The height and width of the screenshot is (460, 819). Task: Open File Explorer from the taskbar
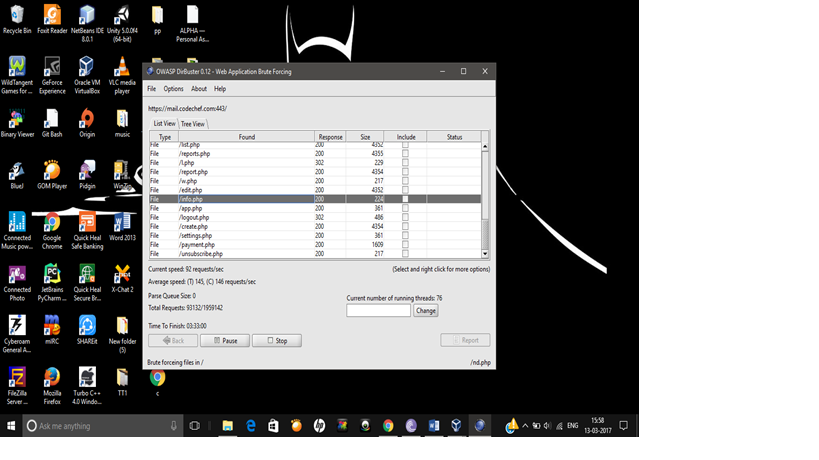point(228,426)
